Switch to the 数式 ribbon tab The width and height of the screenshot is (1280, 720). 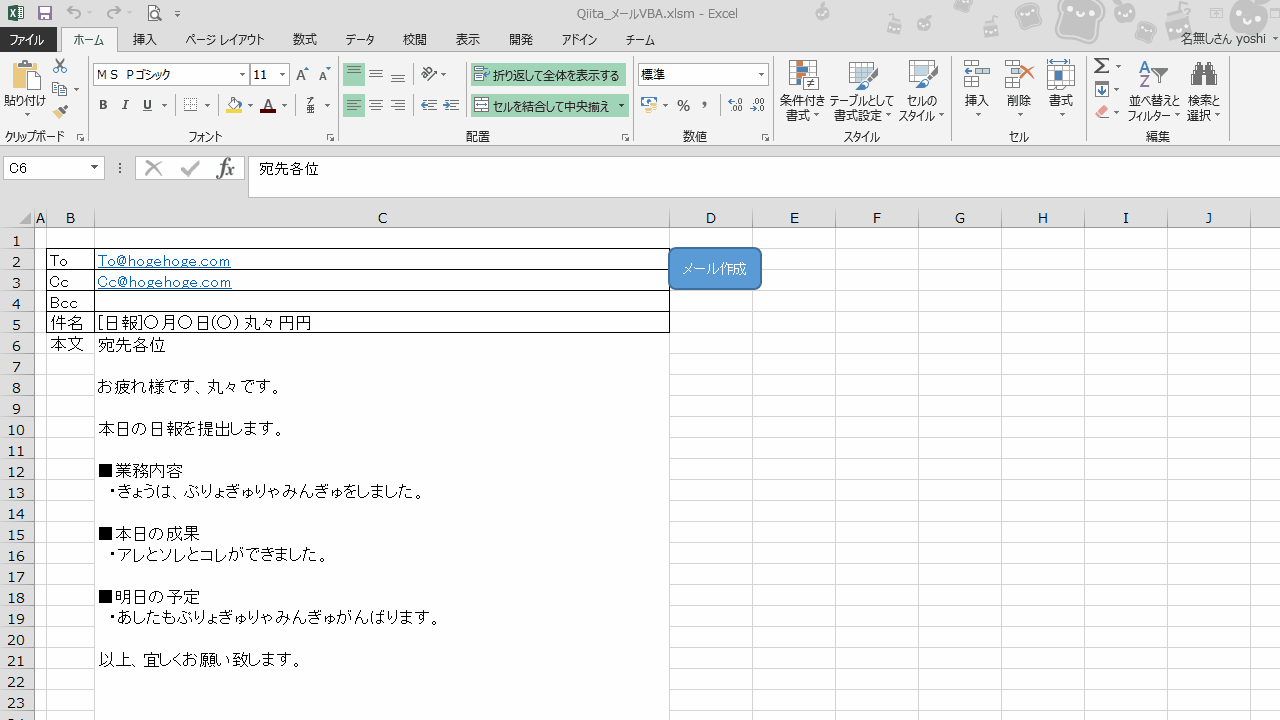(x=304, y=40)
